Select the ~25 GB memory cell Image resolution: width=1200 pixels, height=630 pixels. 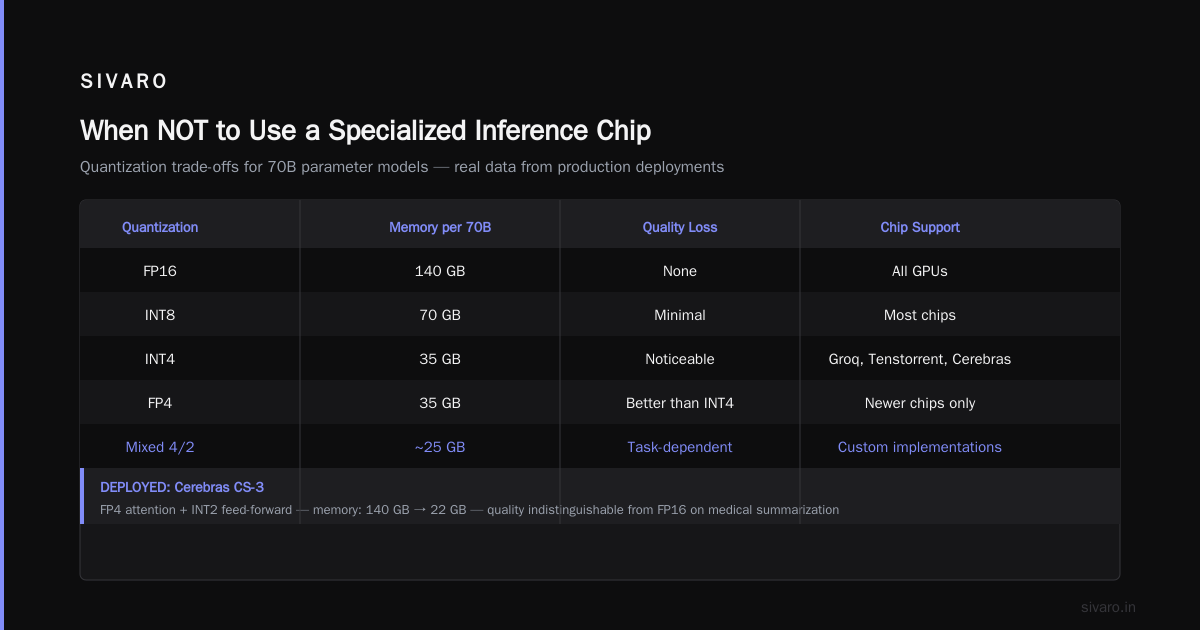(x=440, y=447)
